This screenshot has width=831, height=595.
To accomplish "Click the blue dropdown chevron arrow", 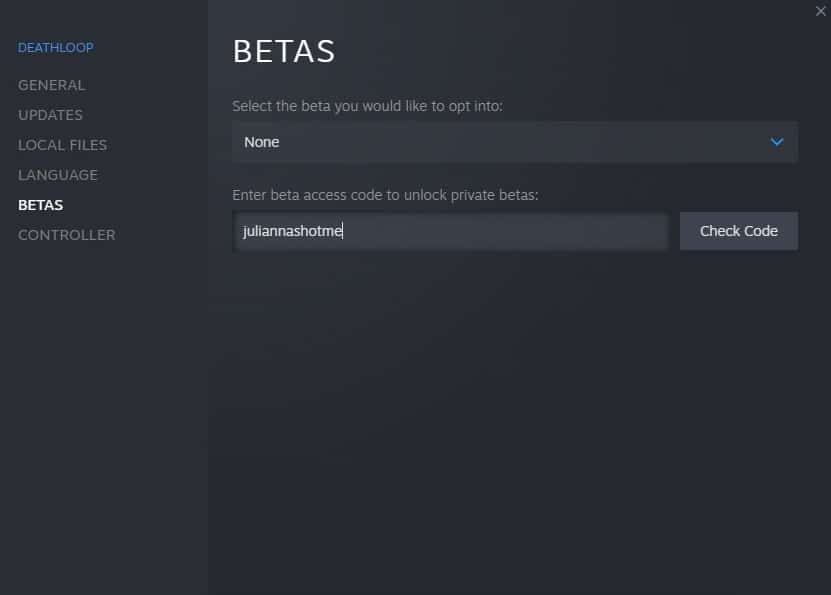I will [x=776, y=142].
